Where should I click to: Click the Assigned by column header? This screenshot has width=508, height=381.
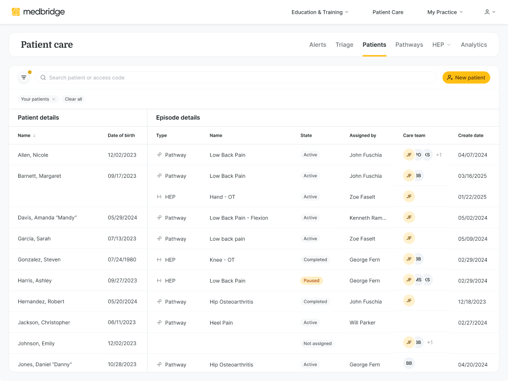point(363,135)
